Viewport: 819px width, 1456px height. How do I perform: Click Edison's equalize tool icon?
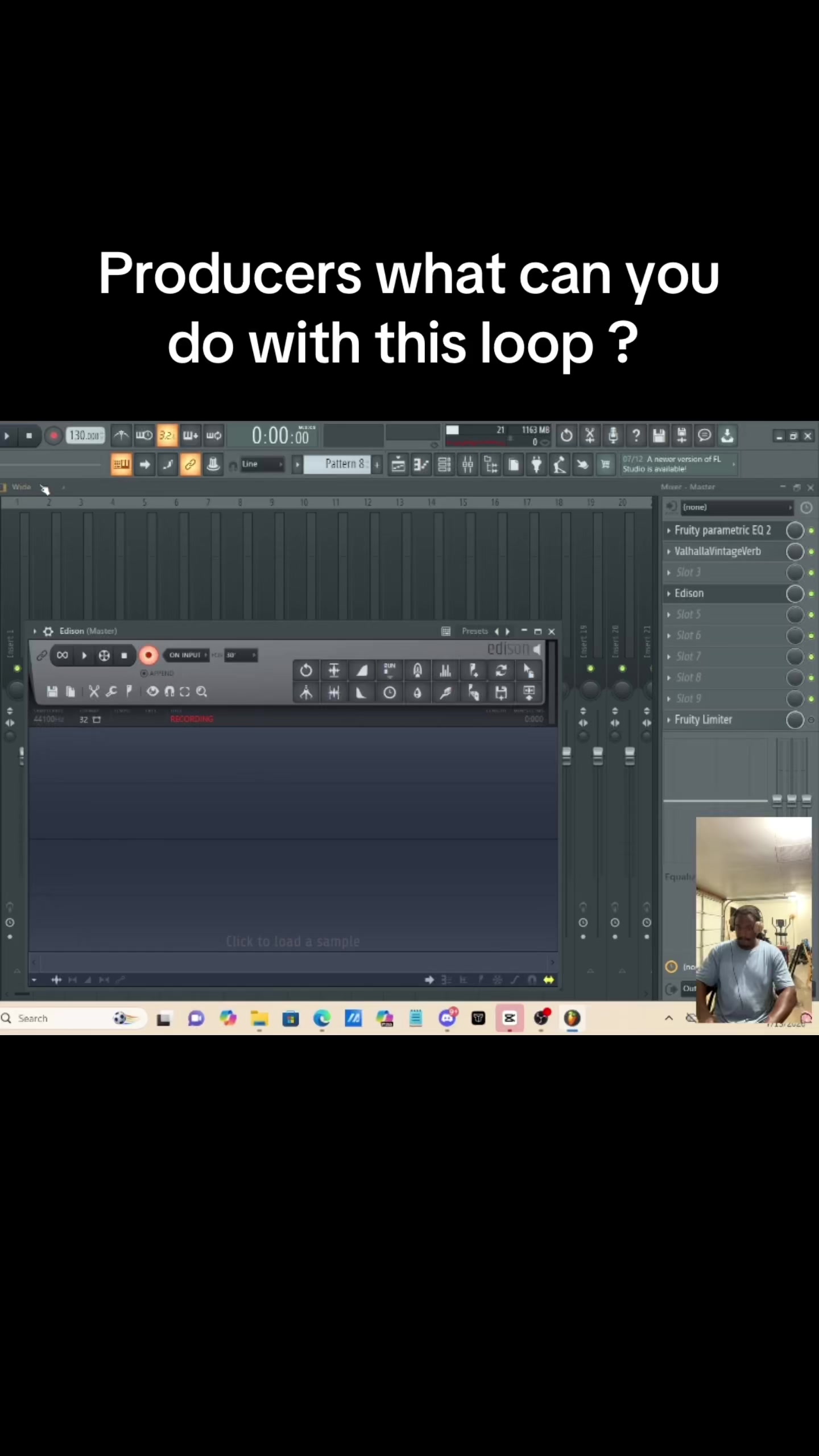pyautogui.click(x=445, y=671)
